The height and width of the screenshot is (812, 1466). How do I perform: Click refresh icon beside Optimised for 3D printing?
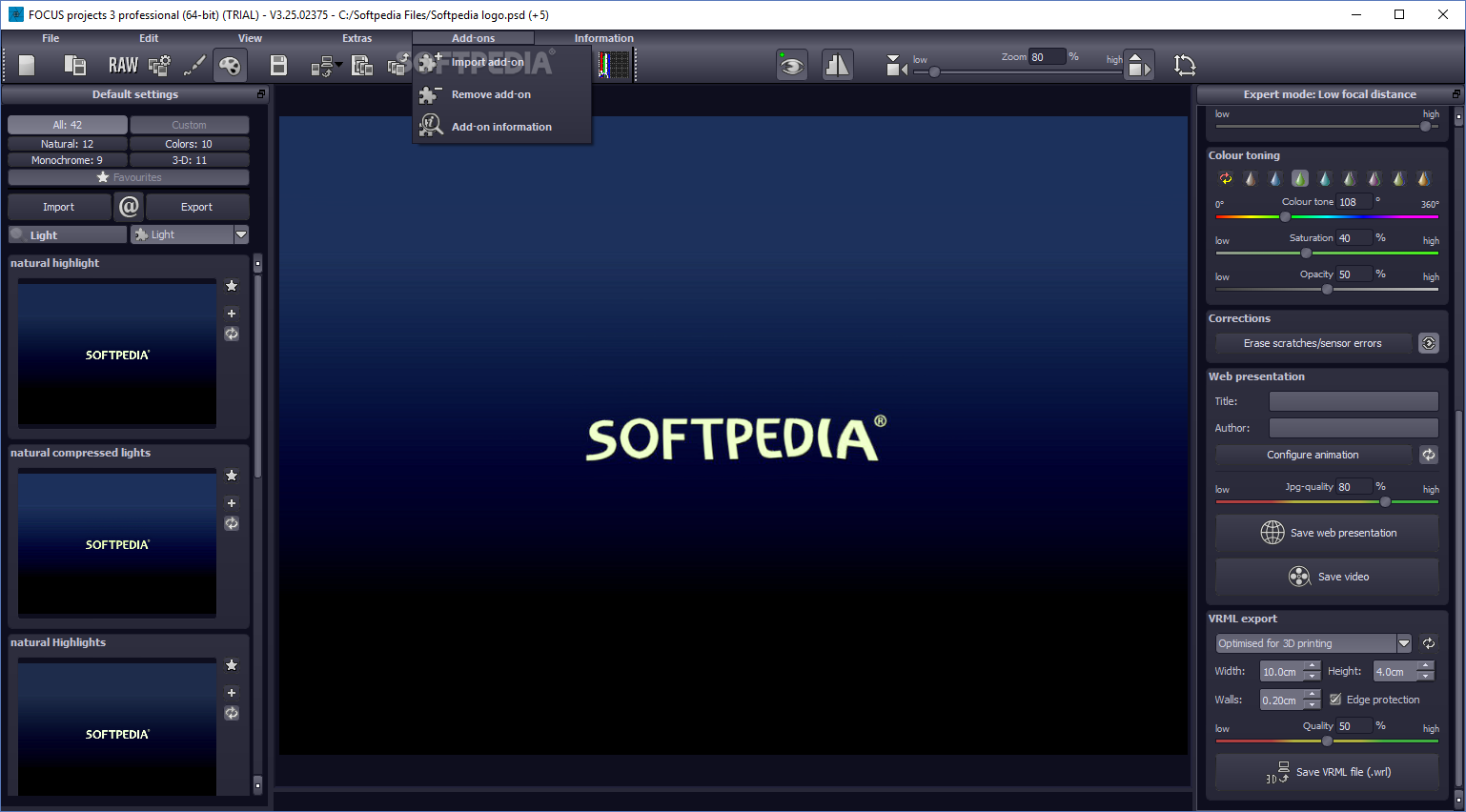click(x=1429, y=643)
